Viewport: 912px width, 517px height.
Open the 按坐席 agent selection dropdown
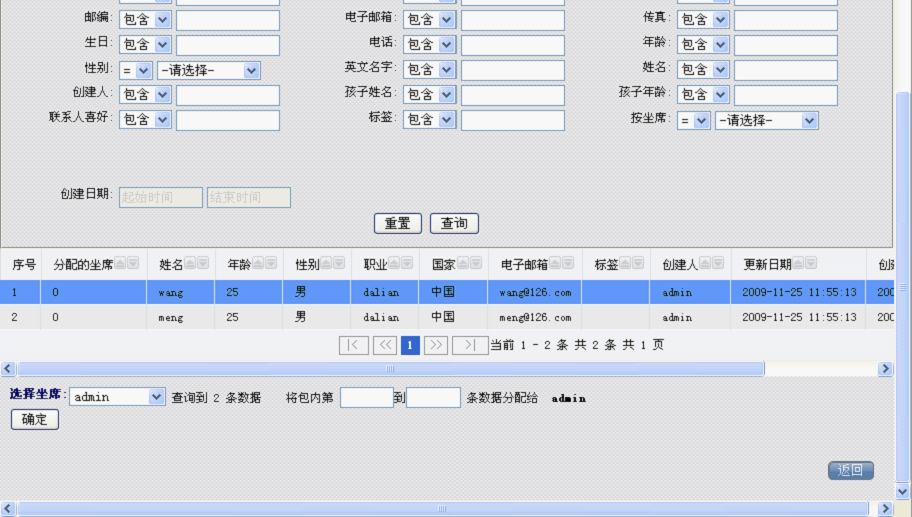tap(809, 120)
